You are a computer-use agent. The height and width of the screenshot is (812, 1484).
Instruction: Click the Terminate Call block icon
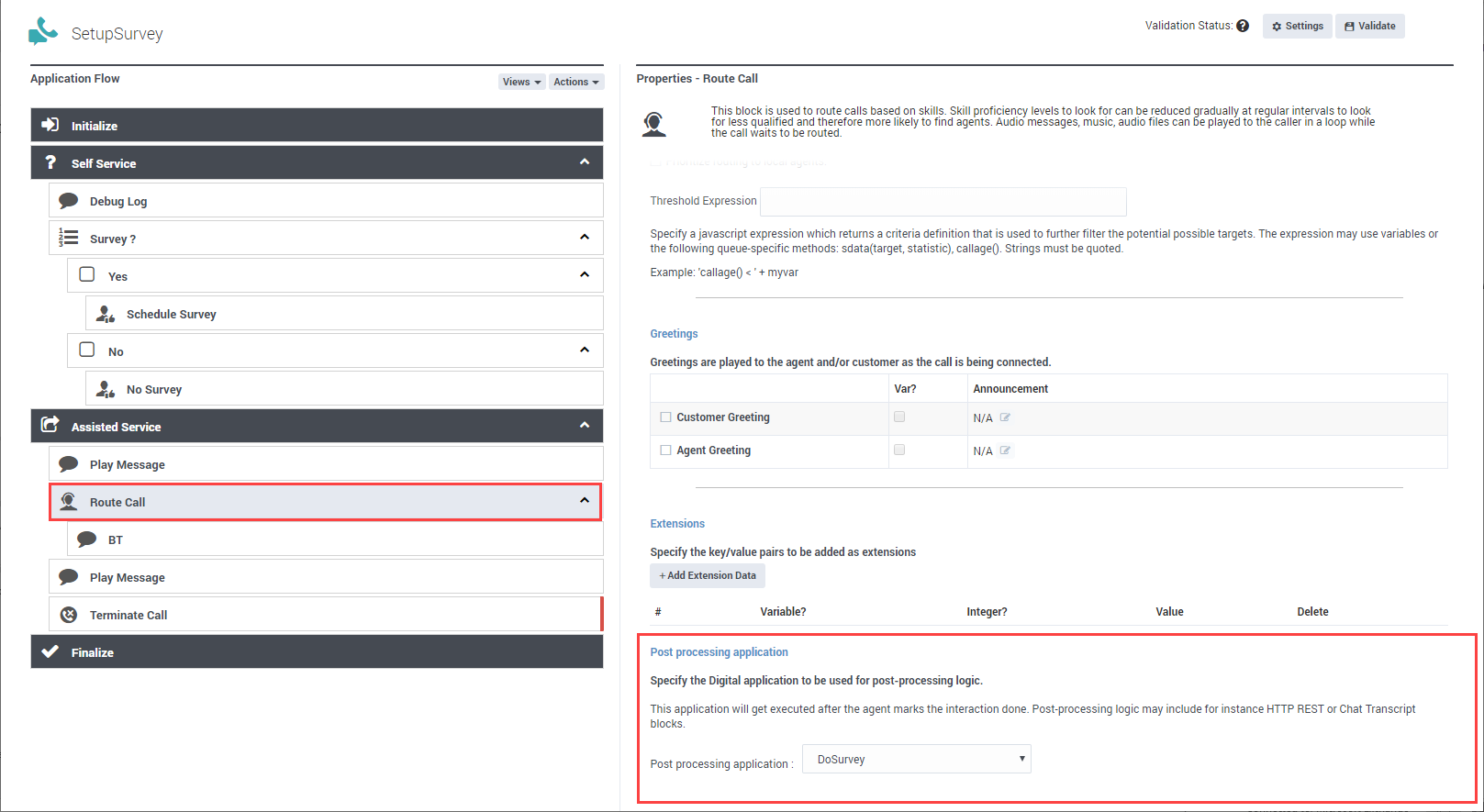click(x=69, y=615)
